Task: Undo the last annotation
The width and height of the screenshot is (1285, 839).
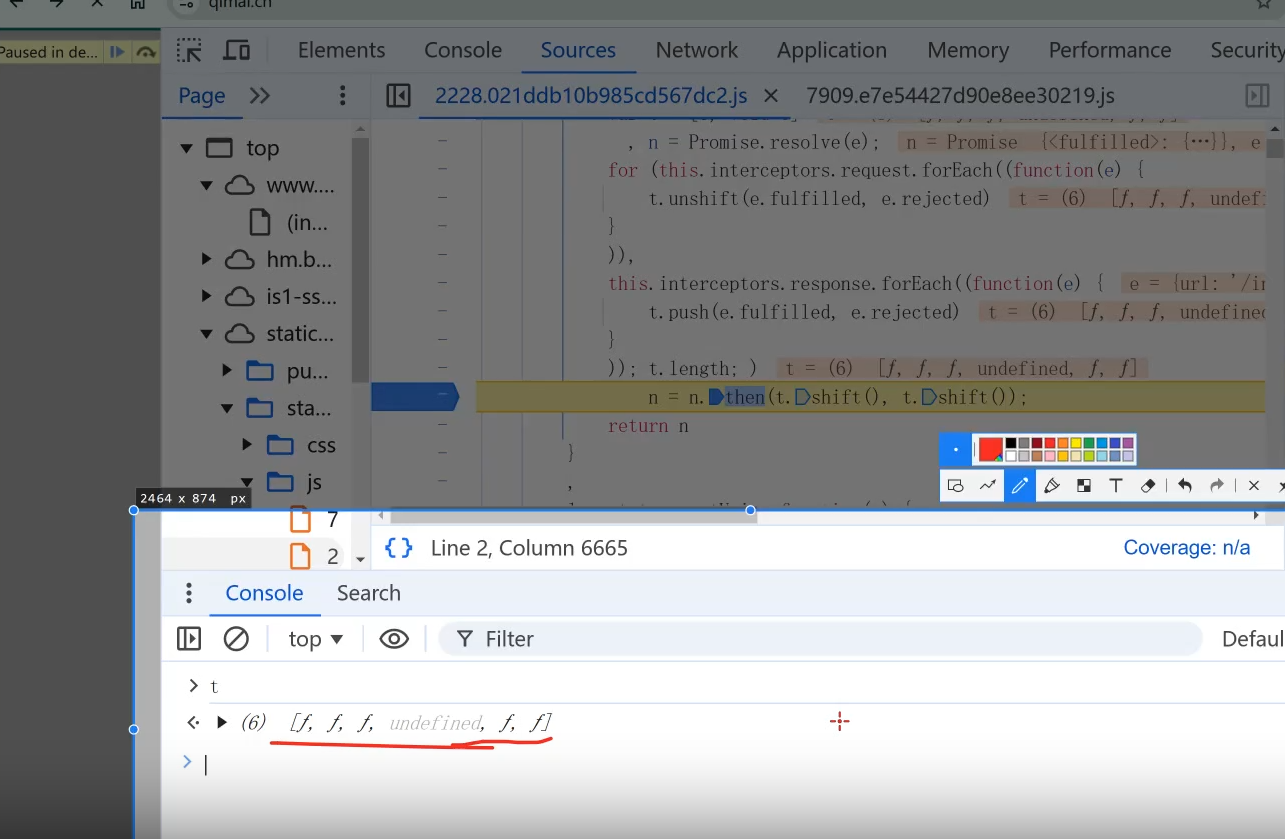Action: (1185, 486)
